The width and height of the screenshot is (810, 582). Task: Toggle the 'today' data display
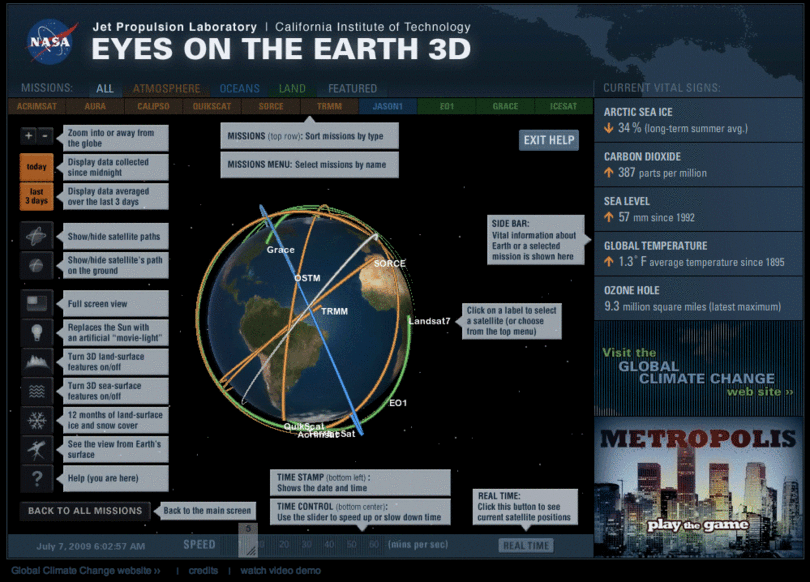[36, 167]
